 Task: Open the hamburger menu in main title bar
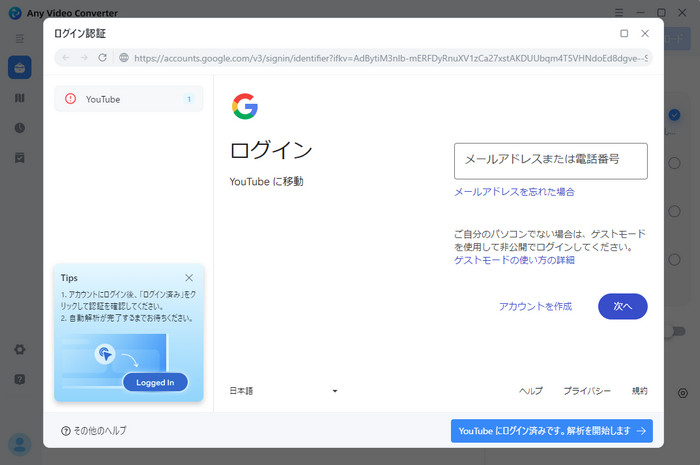[x=619, y=12]
